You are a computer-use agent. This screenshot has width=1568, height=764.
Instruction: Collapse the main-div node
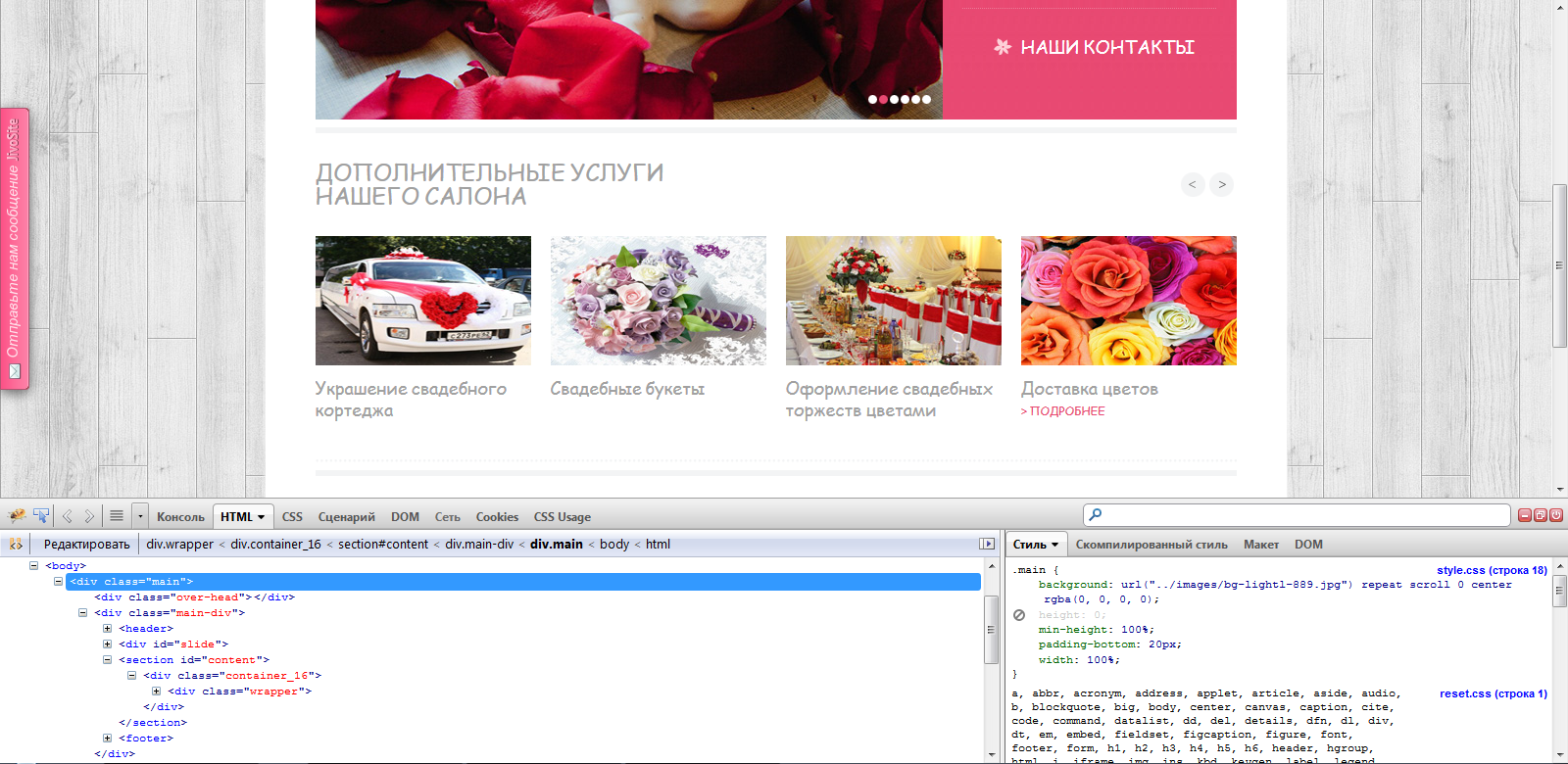click(x=82, y=612)
